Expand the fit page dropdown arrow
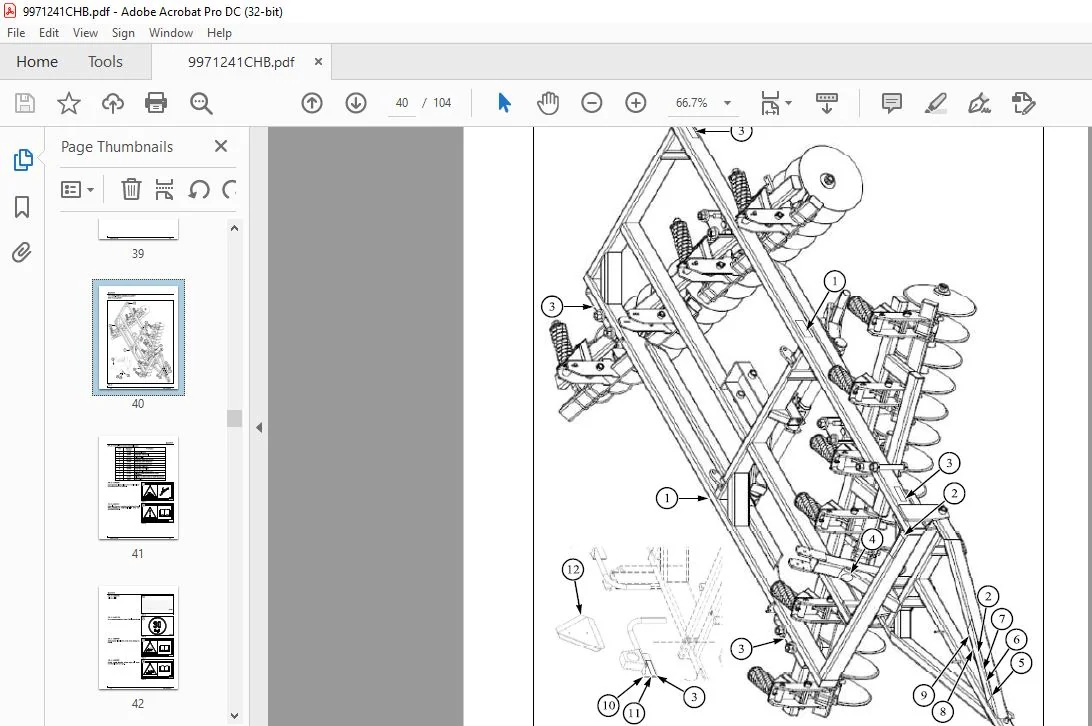This screenshot has width=1092, height=726. (788, 103)
